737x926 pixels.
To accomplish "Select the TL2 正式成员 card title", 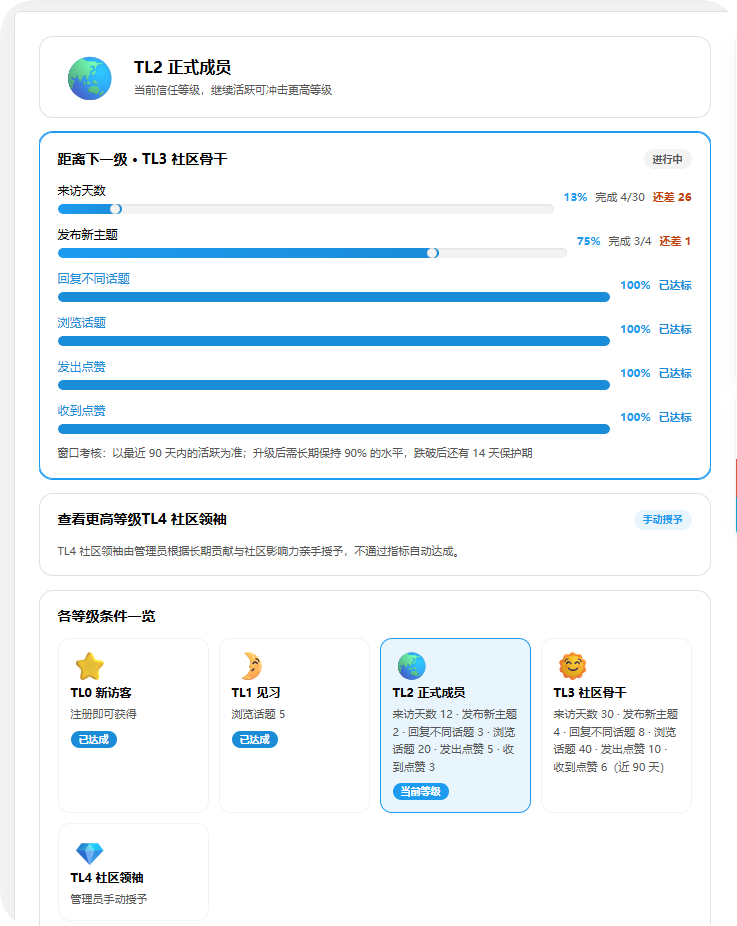I will 429,693.
